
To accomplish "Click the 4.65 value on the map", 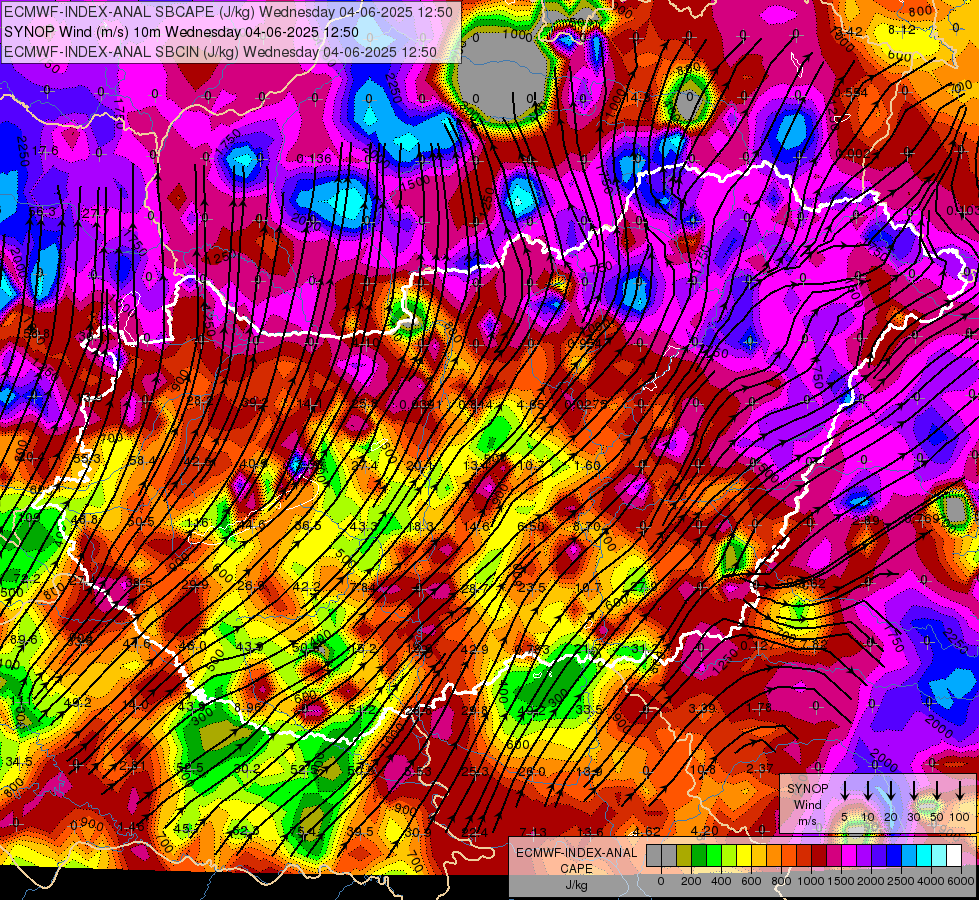I will click(x=531, y=404).
